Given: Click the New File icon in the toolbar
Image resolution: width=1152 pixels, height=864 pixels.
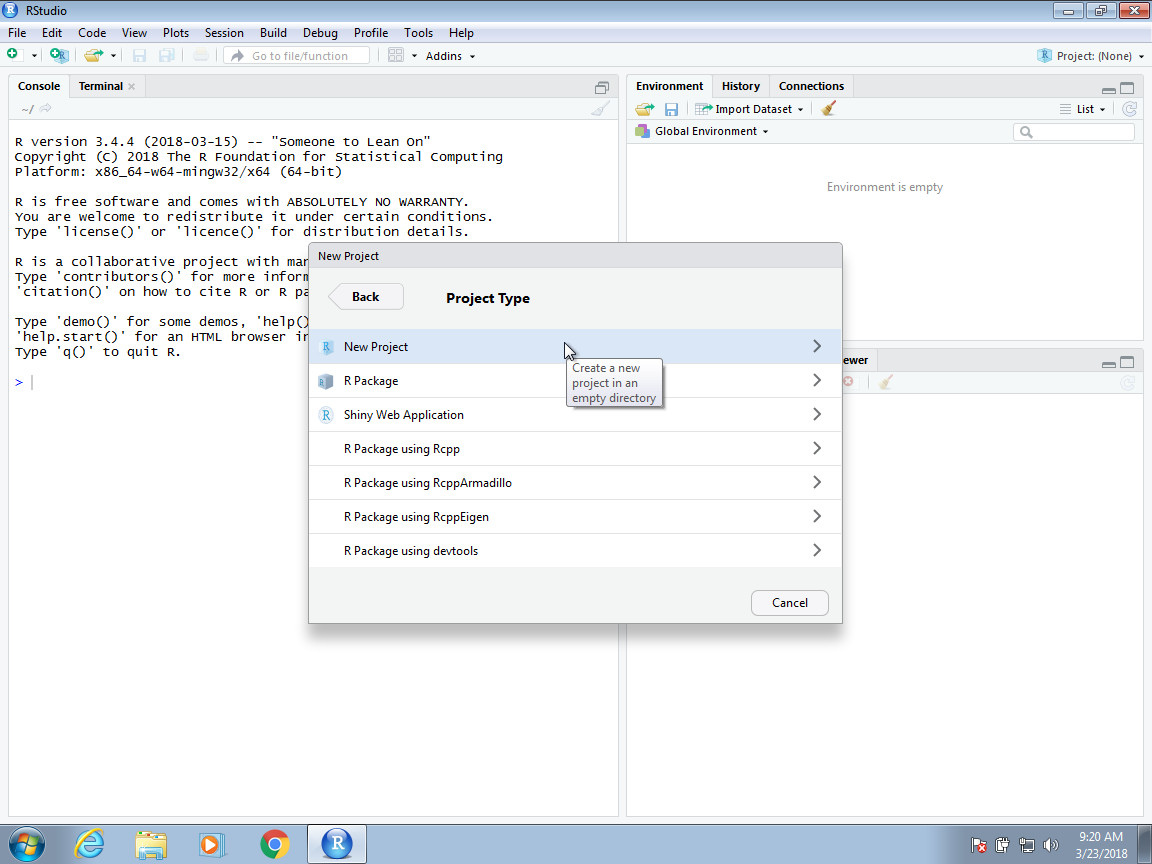Looking at the screenshot, I should tap(12, 54).
